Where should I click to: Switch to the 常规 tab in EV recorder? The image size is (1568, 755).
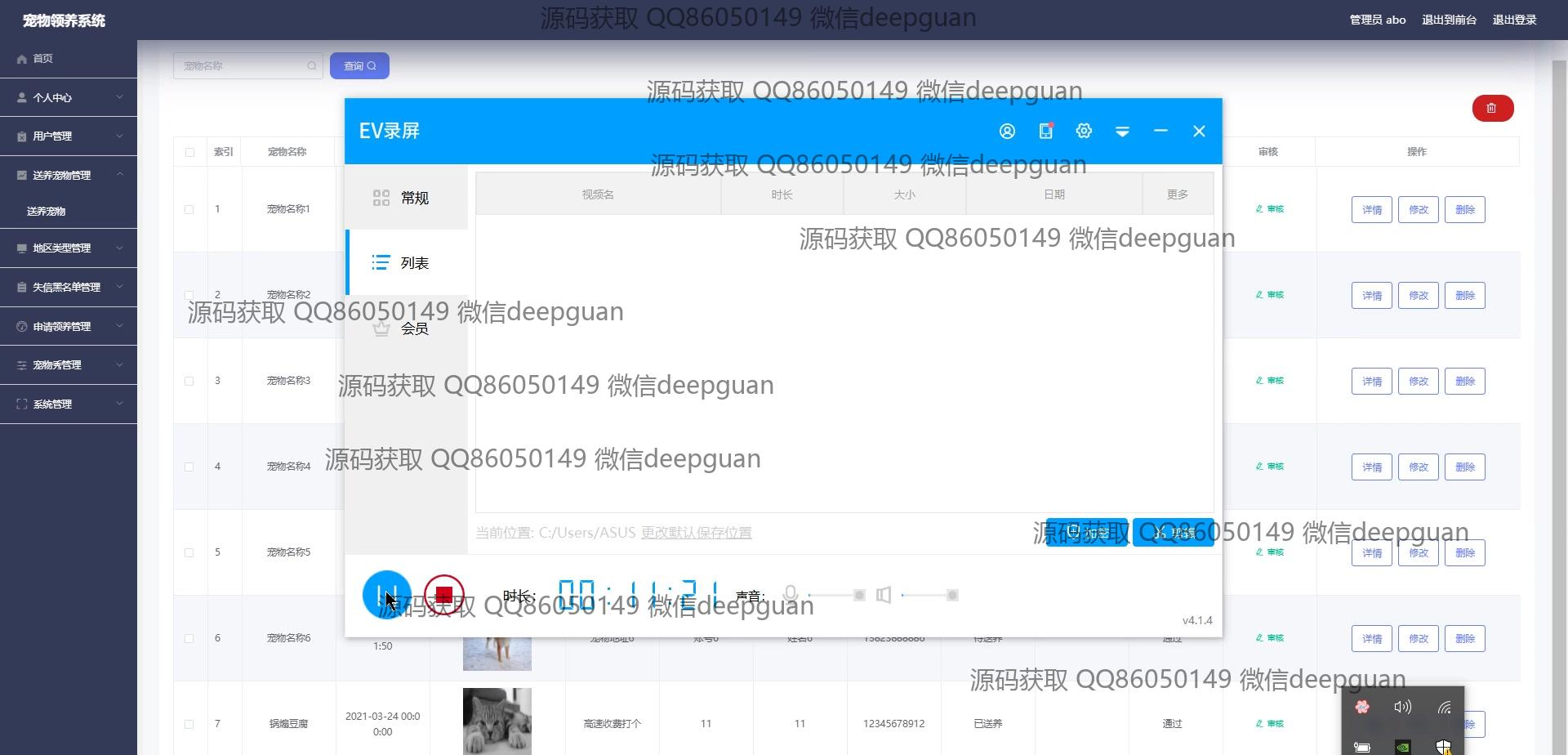407,198
